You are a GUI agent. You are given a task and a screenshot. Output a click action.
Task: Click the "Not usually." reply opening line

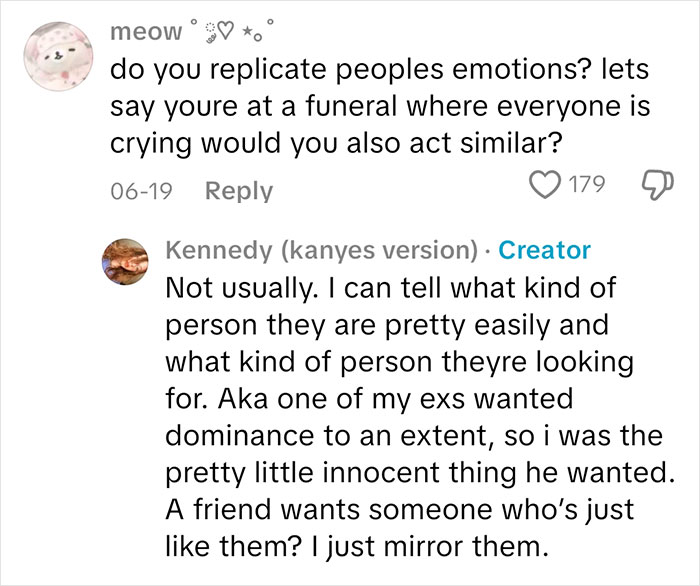[388, 291]
